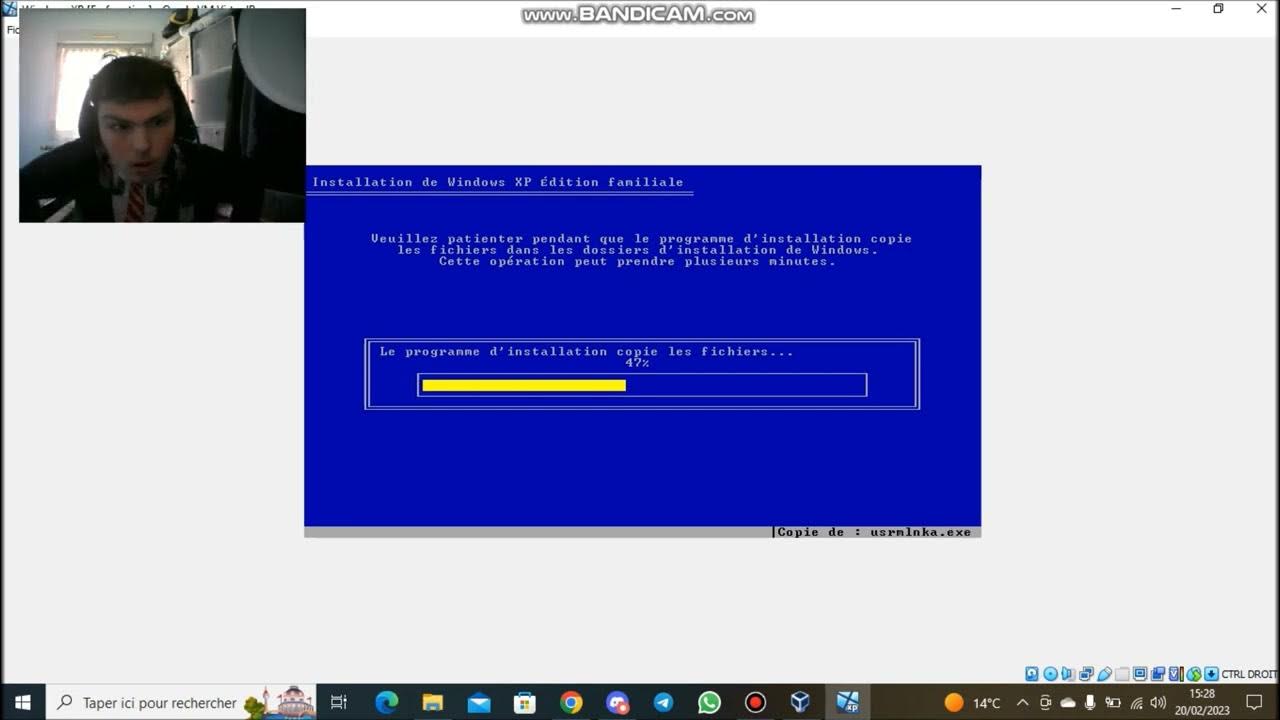This screenshot has height=720, width=1280.
Task: Open the optical drive status icon
Action: tap(1050, 674)
